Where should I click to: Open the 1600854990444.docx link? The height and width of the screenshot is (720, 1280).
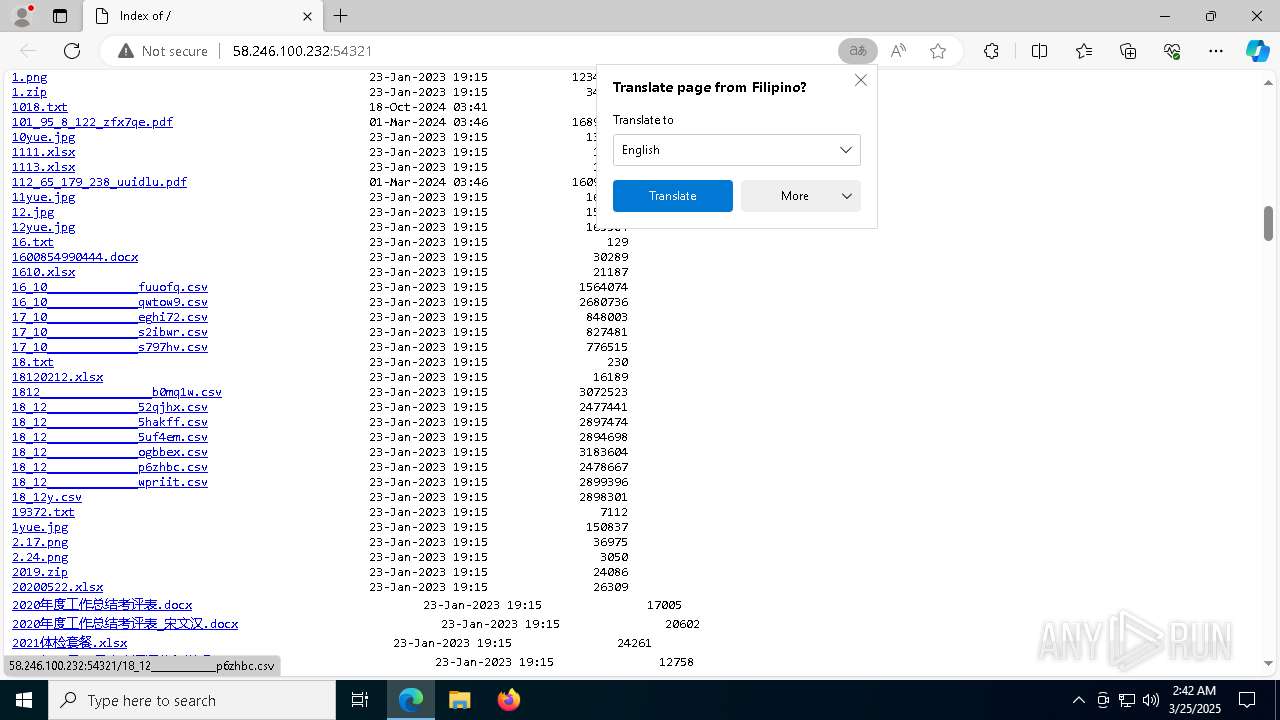(75, 257)
